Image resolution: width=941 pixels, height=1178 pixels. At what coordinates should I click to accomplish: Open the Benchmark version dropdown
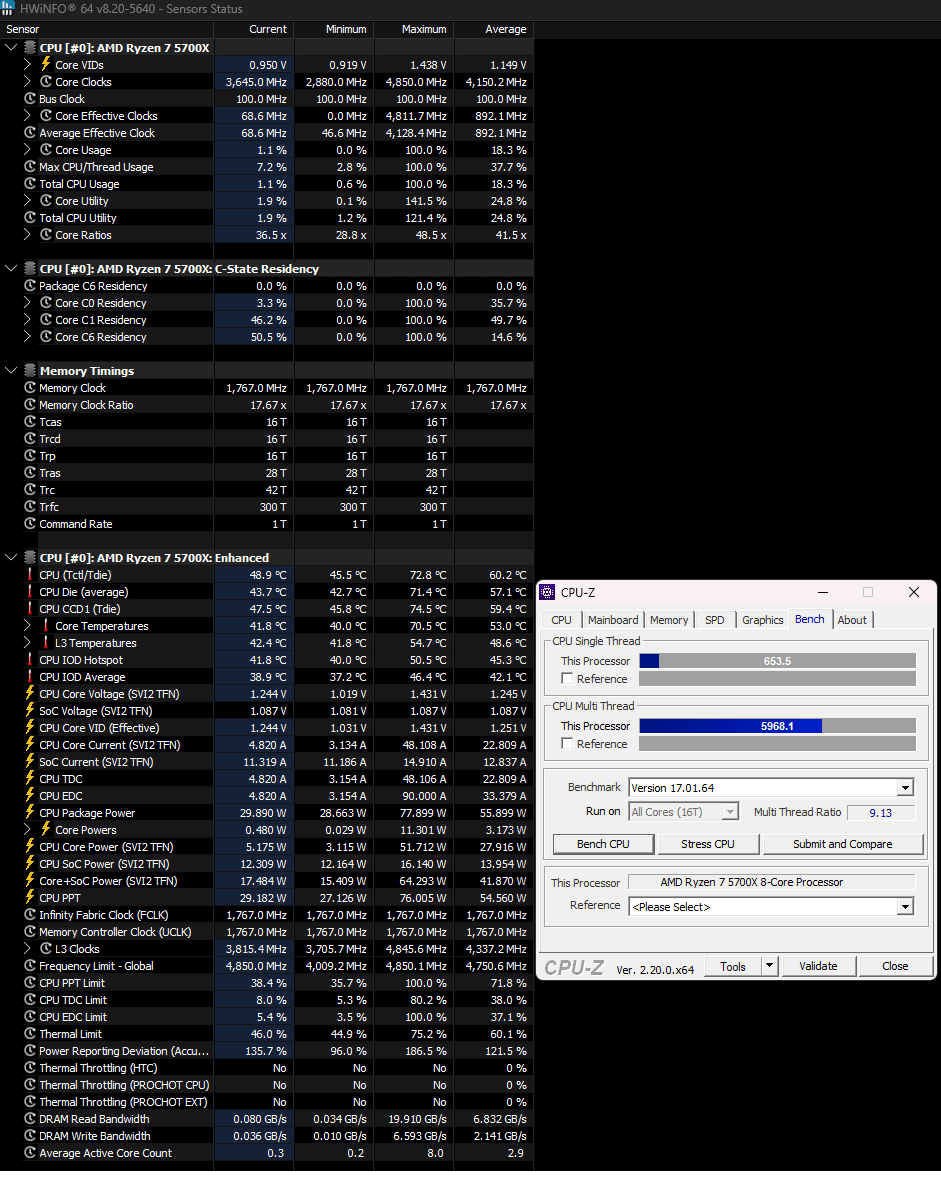[x=905, y=788]
